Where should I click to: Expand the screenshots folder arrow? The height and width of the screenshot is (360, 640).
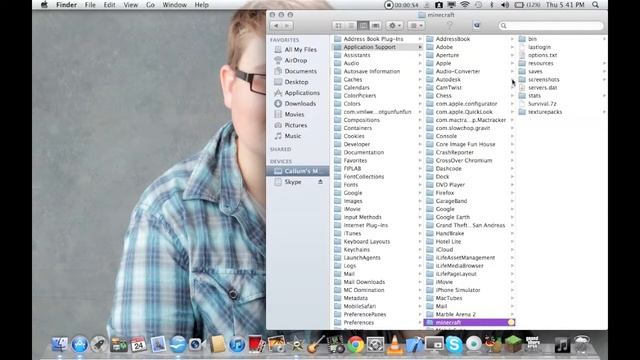click(604, 80)
